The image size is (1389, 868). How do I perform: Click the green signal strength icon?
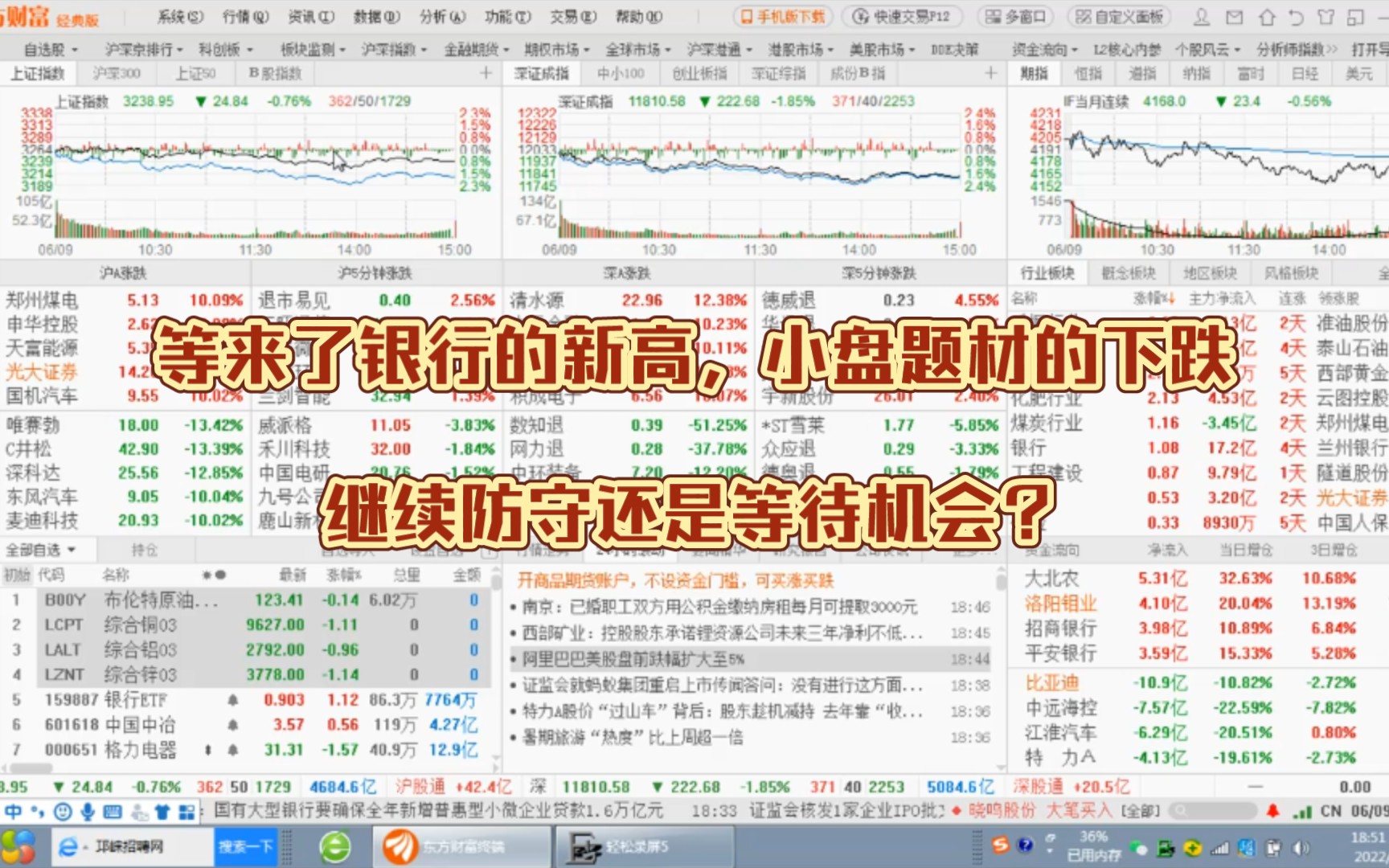tap(1303, 811)
